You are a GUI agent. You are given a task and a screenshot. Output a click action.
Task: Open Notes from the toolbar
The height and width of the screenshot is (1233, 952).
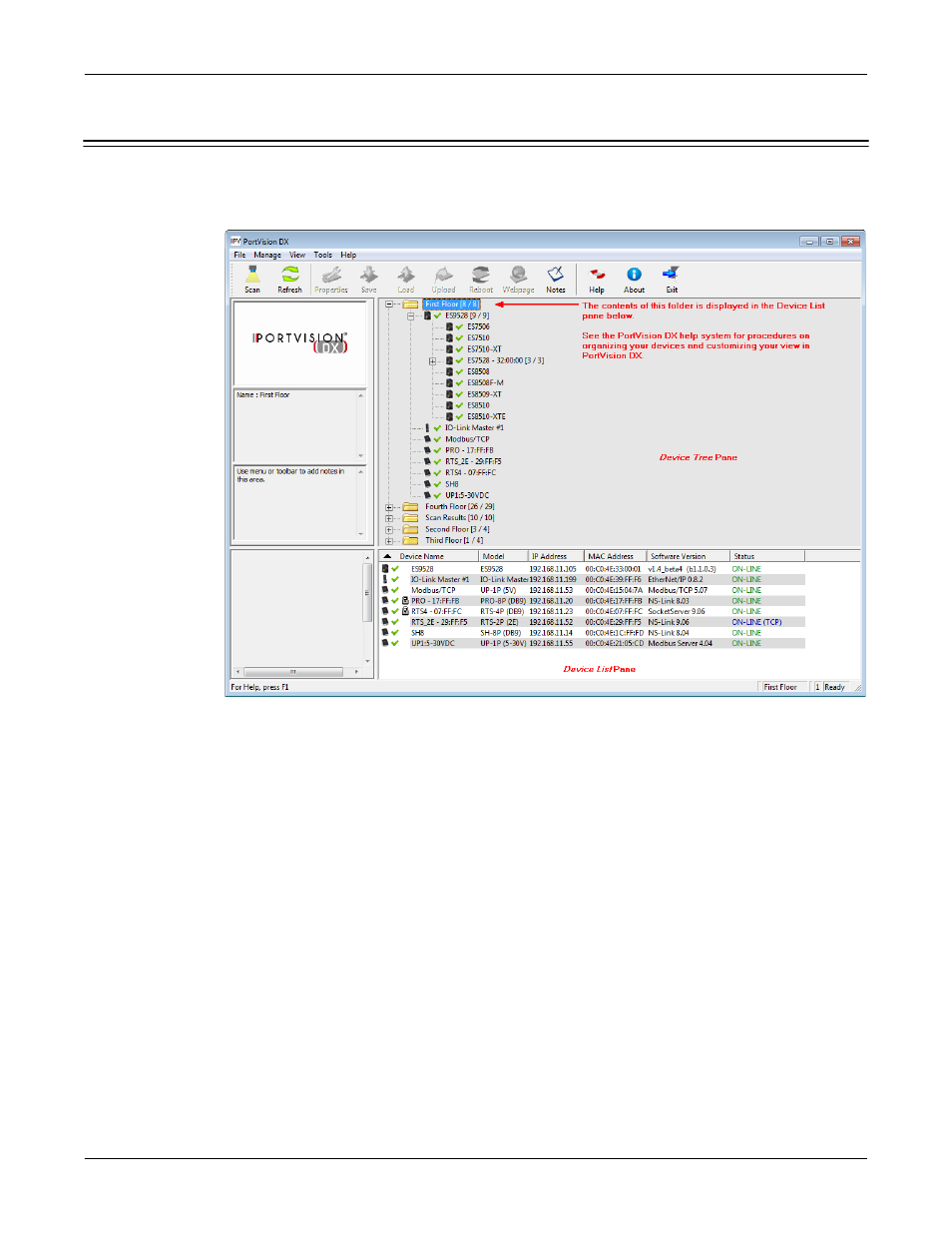coord(556,280)
